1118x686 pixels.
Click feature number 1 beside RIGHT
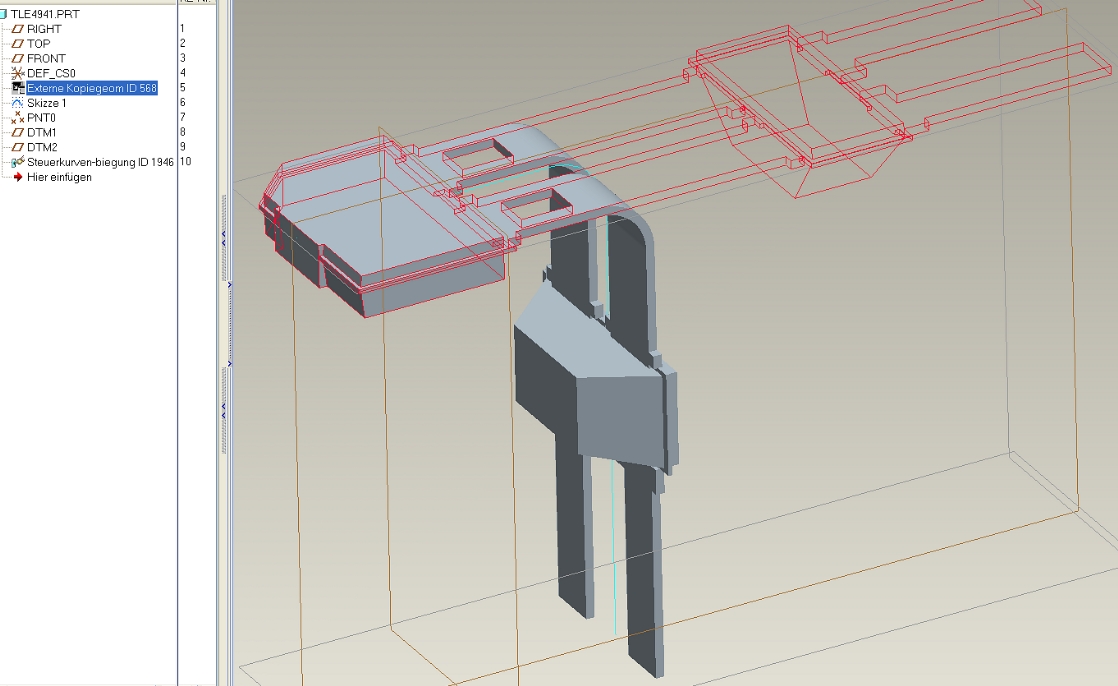tap(183, 29)
